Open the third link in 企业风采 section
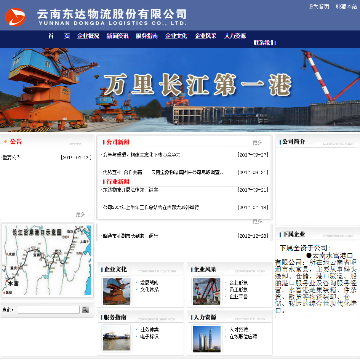The width and height of the screenshot is (360, 360). (239, 296)
